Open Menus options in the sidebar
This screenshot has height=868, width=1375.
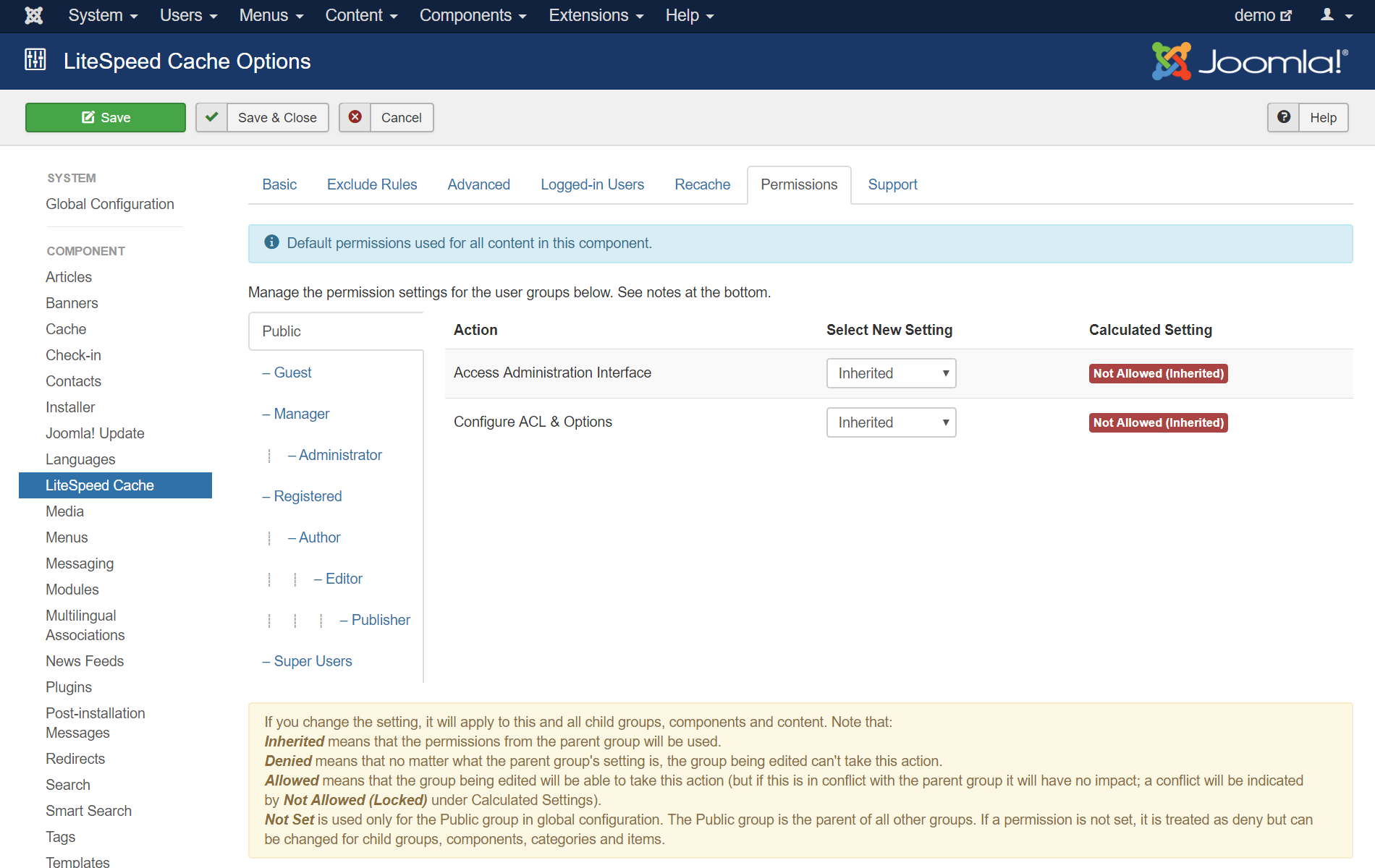click(67, 537)
